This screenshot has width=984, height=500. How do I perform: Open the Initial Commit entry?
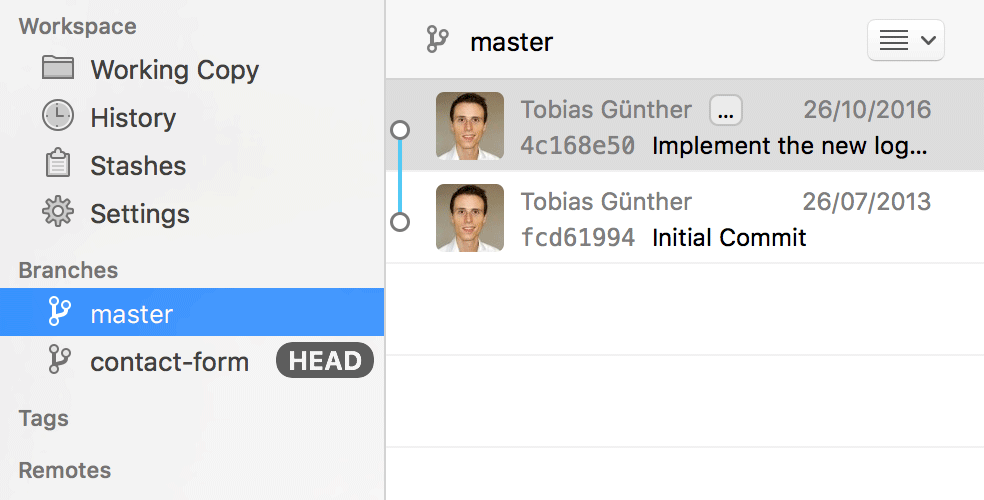coord(729,238)
